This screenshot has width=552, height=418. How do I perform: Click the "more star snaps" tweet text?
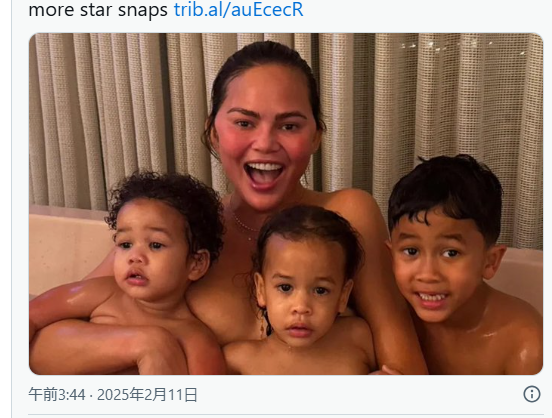98,9
